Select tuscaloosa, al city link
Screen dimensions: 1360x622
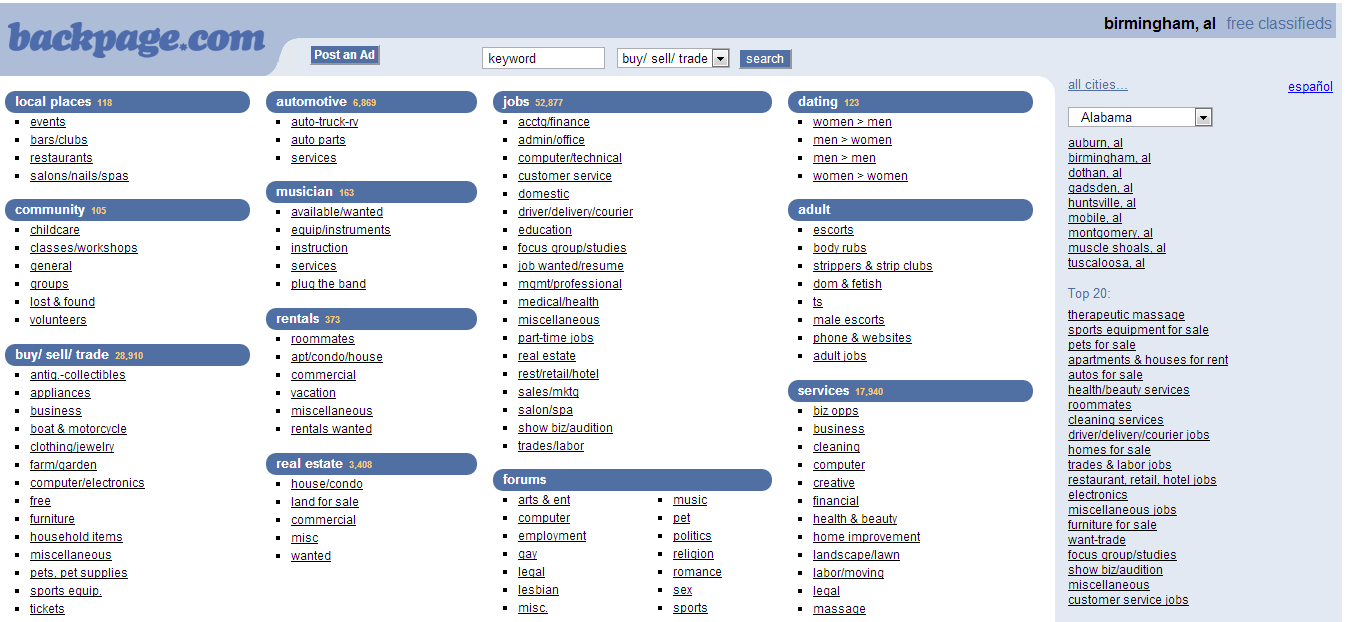pyautogui.click(x=1106, y=263)
